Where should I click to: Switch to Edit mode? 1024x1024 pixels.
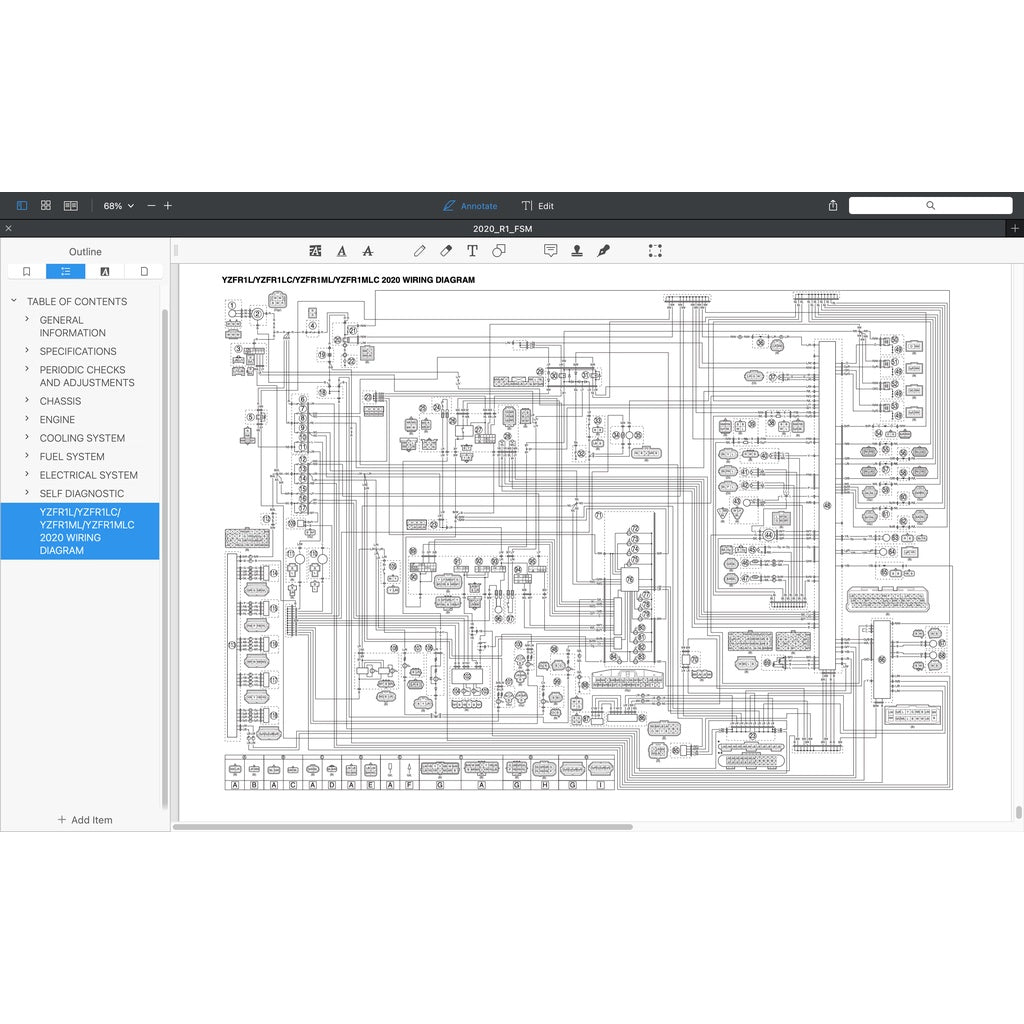538,206
